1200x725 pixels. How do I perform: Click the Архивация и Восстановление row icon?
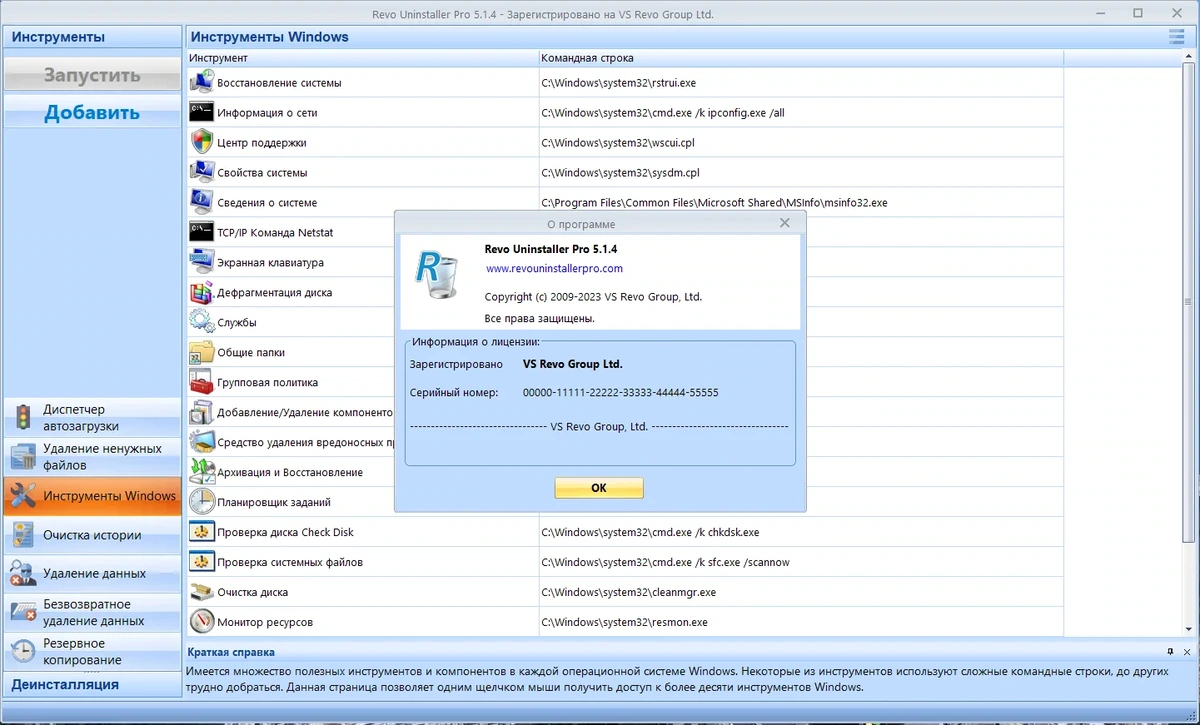[202, 472]
